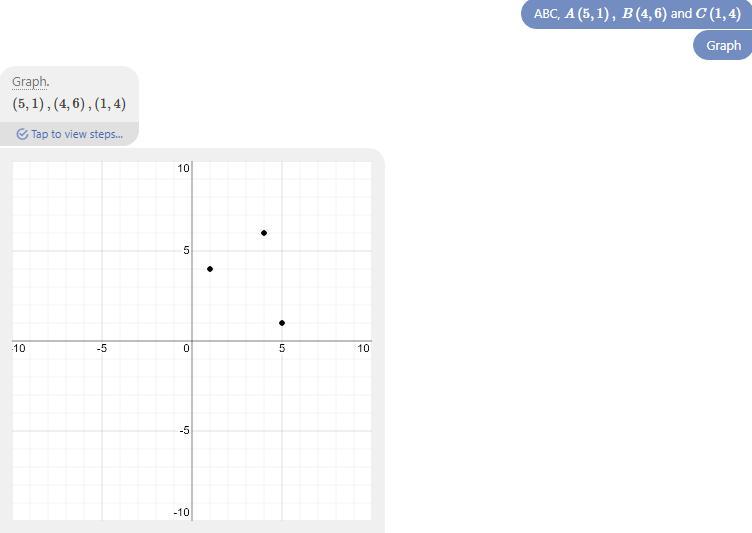This screenshot has height=533, width=752.
Task: Click the 10 label atop the y-axis
Action: (x=184, y=168)
